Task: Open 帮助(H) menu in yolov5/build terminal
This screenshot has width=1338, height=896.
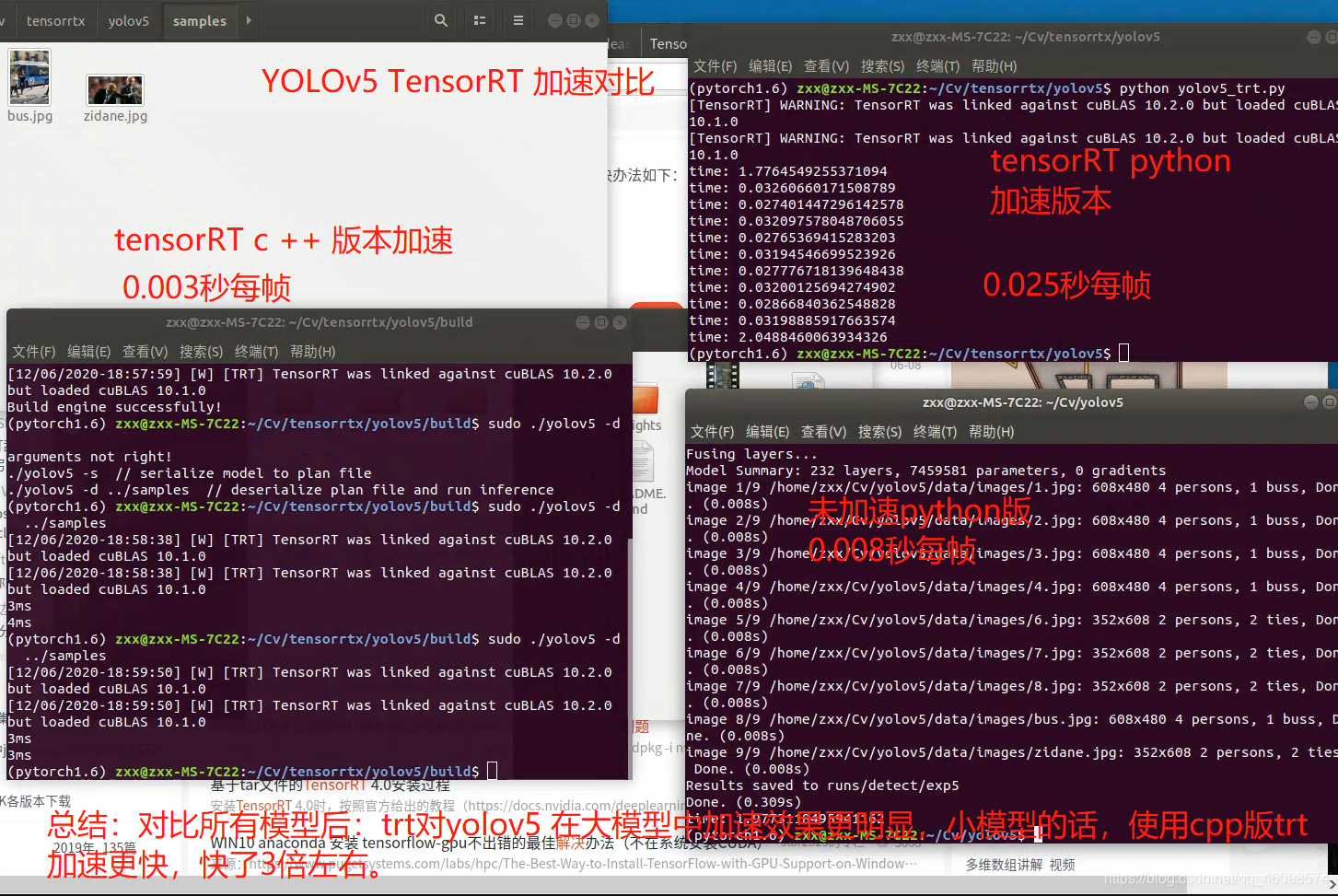Action: 313,352
